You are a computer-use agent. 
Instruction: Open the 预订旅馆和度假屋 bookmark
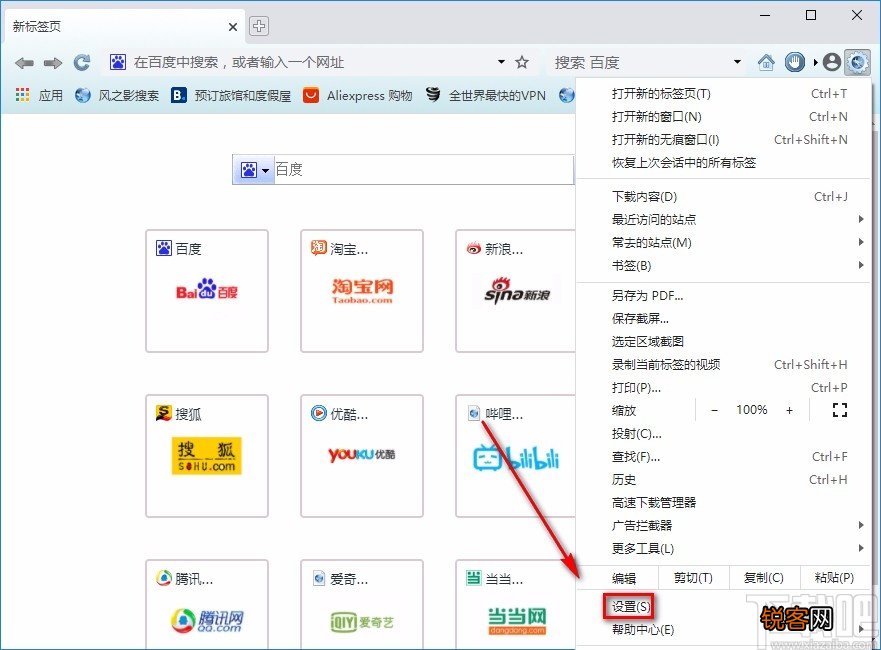click(x=231, y=96)
